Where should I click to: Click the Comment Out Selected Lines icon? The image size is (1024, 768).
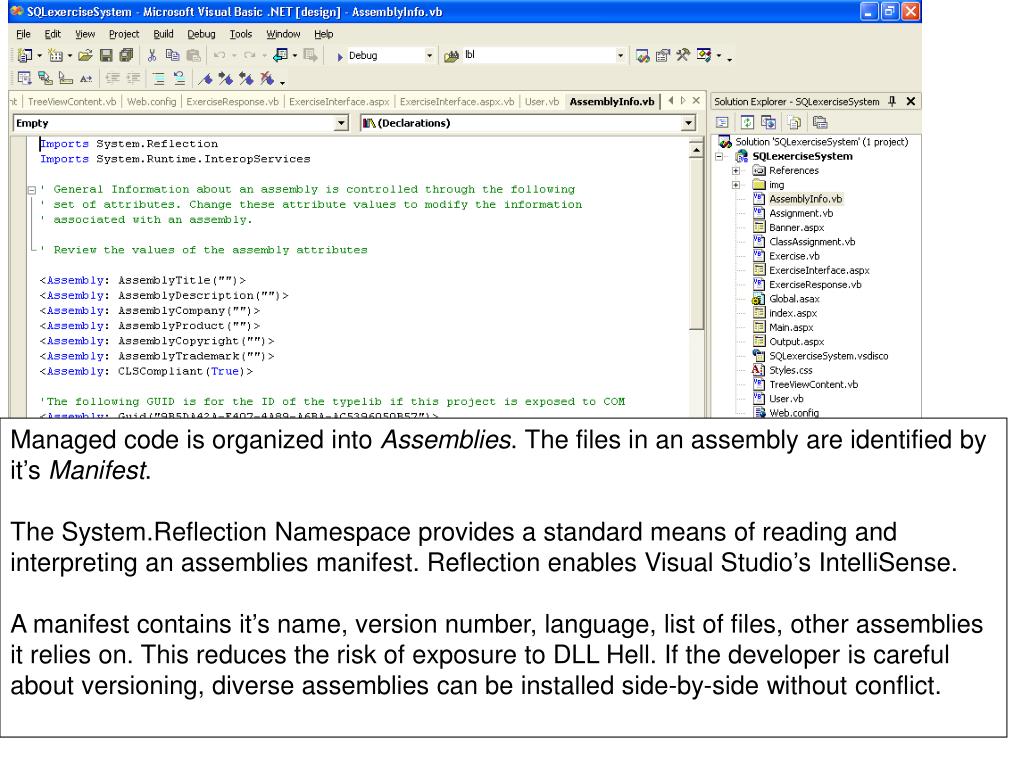[158, 79]
